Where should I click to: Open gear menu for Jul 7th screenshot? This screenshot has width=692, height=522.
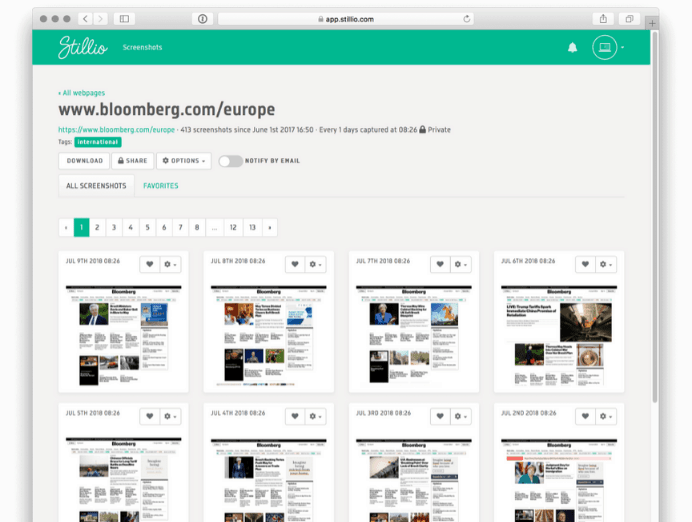pos(461,264)
